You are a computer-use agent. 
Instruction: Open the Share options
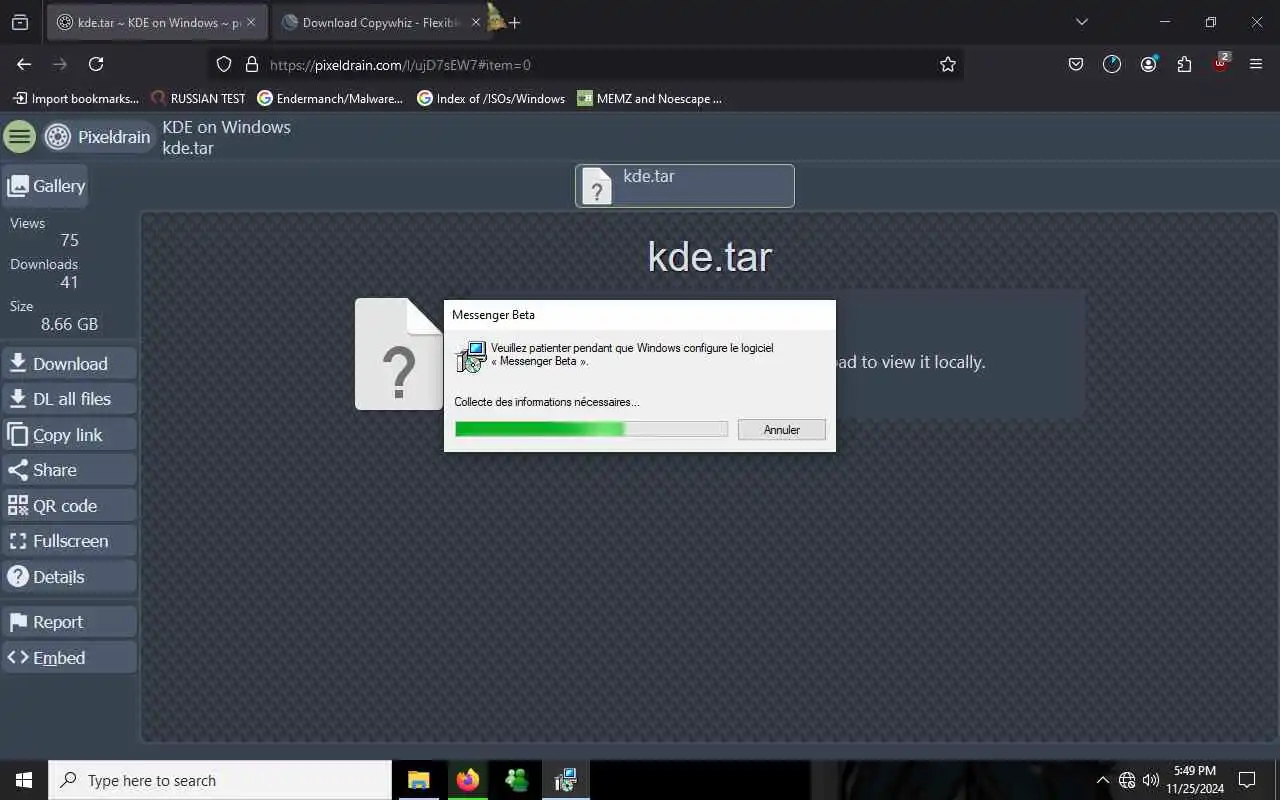coord(69,470)
